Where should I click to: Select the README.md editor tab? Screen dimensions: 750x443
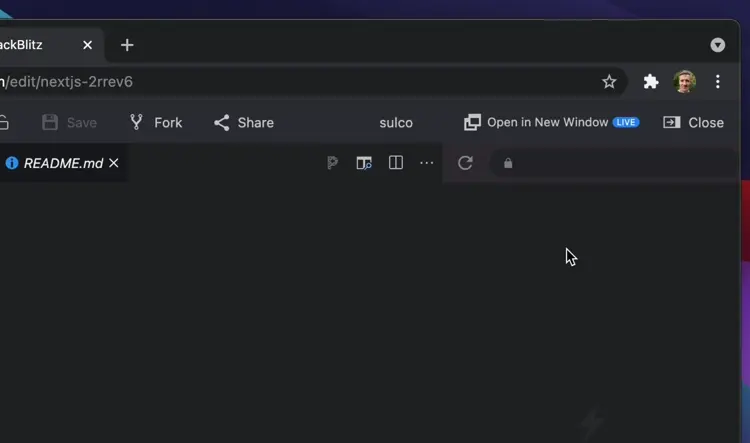click(63, 164)
